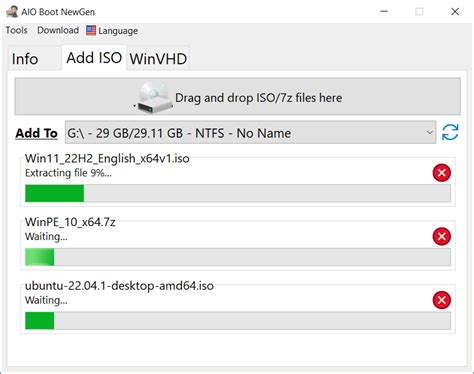This screenshot has height=374, width=474.
Task: Click the AIO Boot app icon in title bar
Action: tap(12, 12)
